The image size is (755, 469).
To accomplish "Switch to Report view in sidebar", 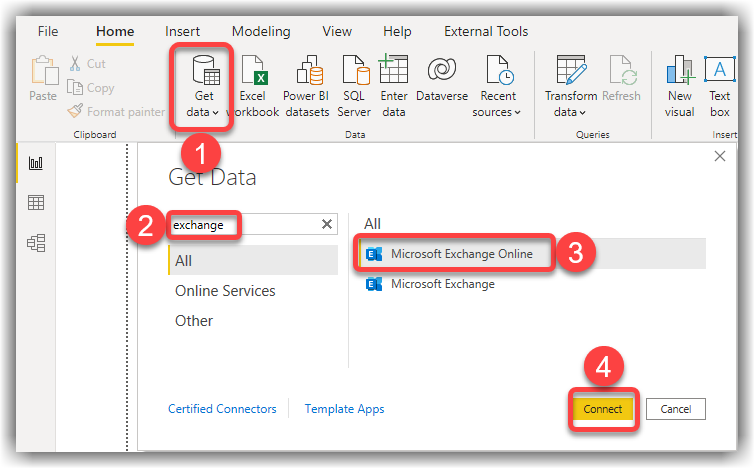I will click(36, 163).
